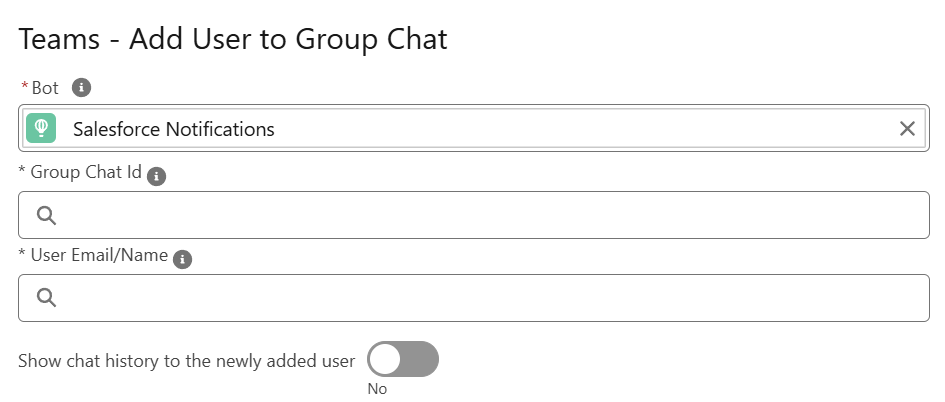Click the 'User Email/Name' label
Viewport: 945px width, 402px height.
pyautogui.click(x=99, y=256)
